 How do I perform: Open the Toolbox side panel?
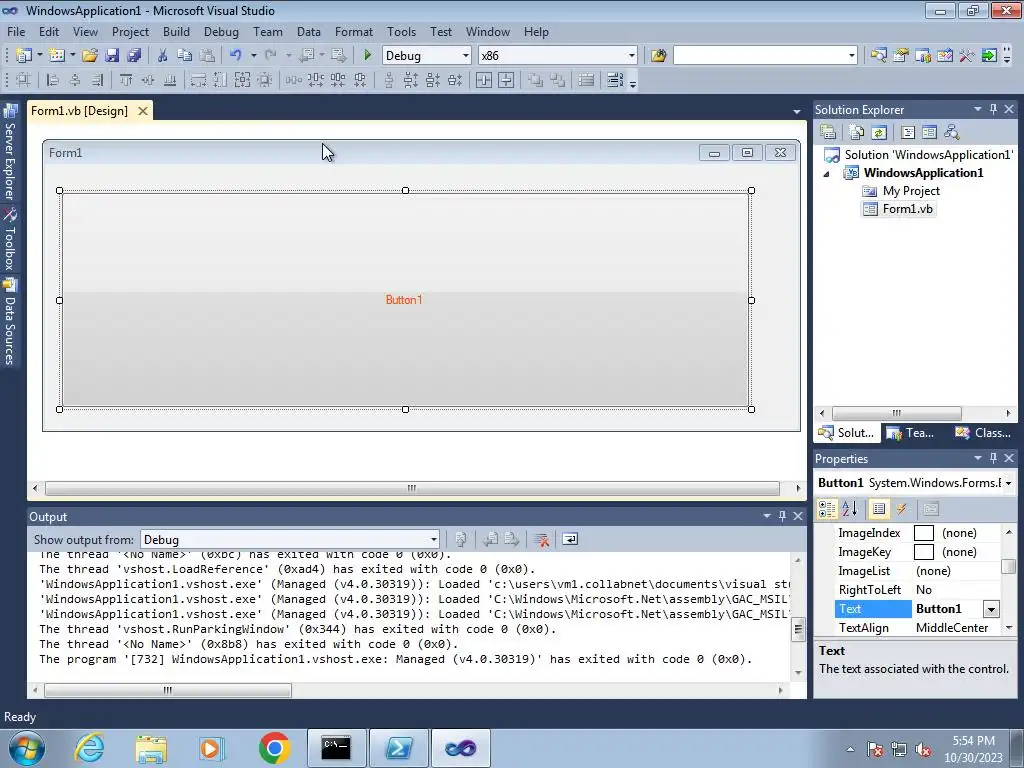coord(10,239)
